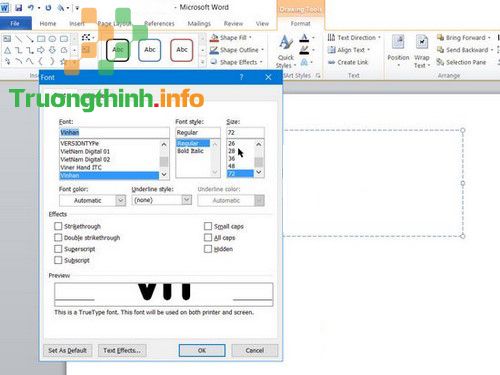
Task: Click Send Backward command
Action: [465, 50]
